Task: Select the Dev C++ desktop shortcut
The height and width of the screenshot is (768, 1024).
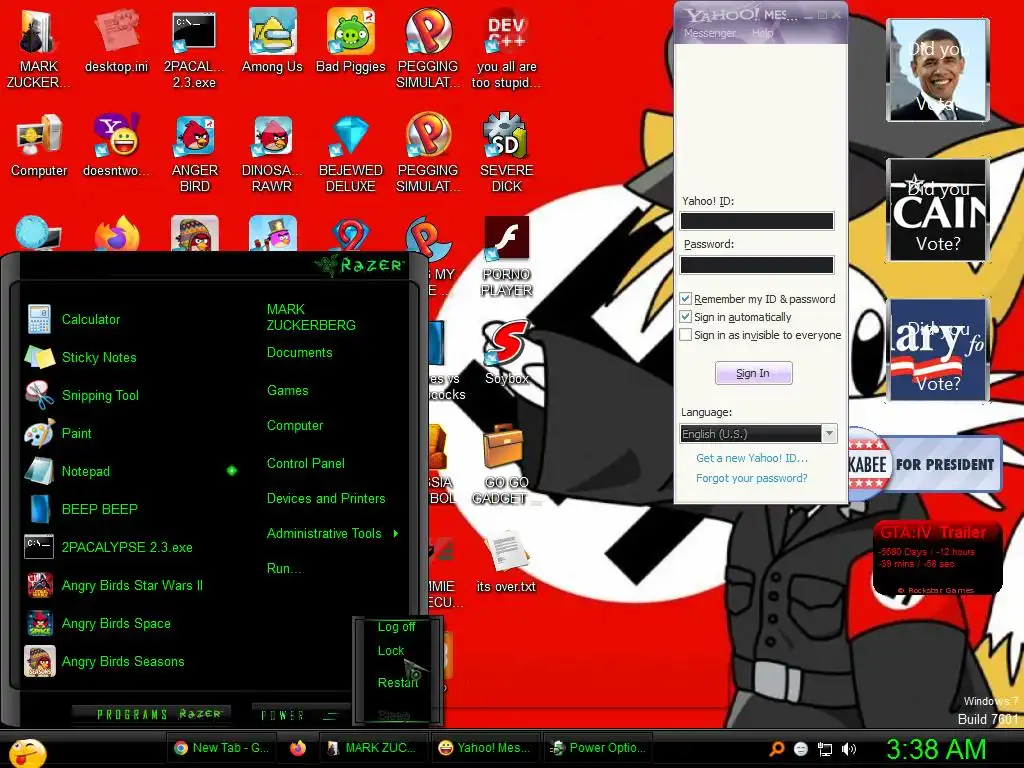Action: [506, 49]
